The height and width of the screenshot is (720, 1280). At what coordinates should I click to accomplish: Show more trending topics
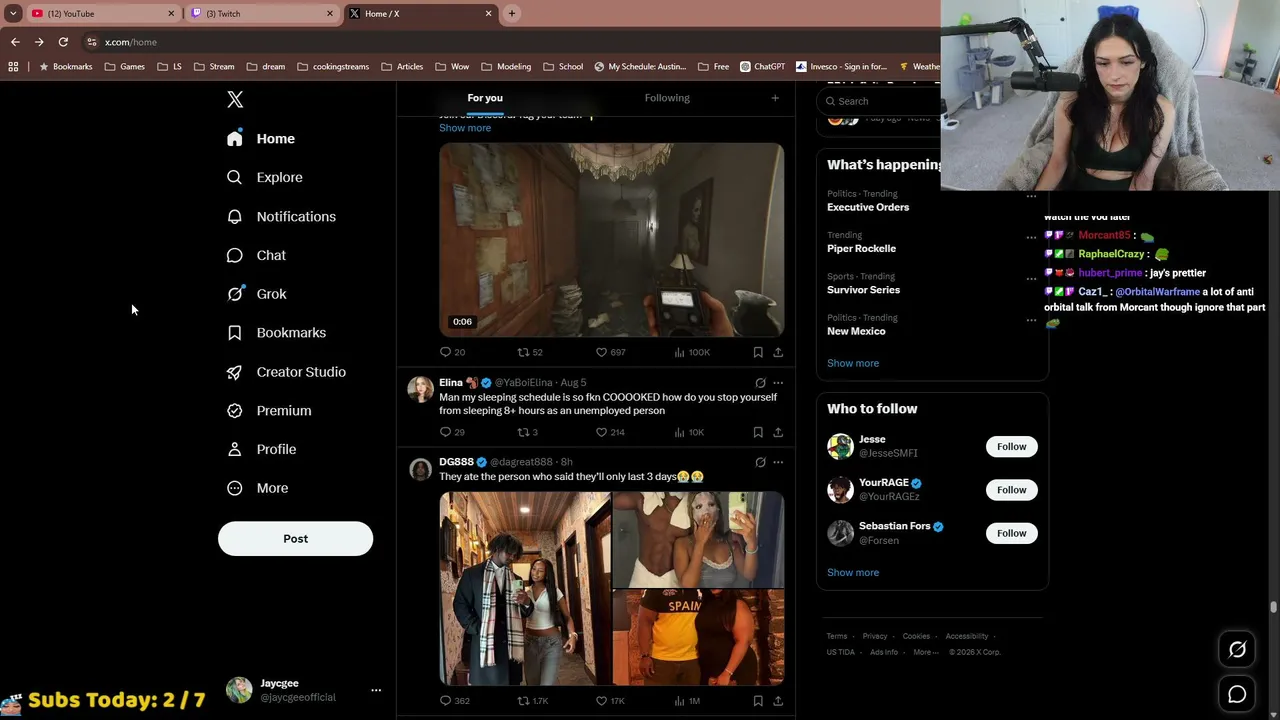tap(853, 363)
